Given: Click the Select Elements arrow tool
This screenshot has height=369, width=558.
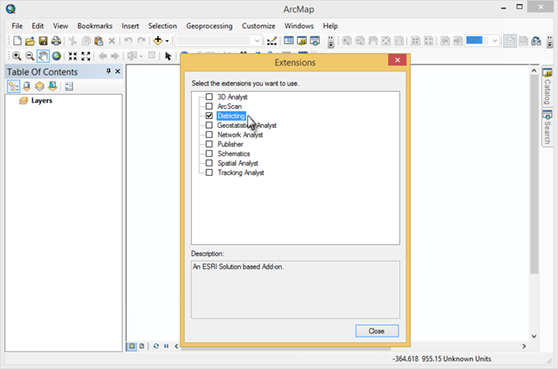Looking at the screenshot, I should (168, 56).
